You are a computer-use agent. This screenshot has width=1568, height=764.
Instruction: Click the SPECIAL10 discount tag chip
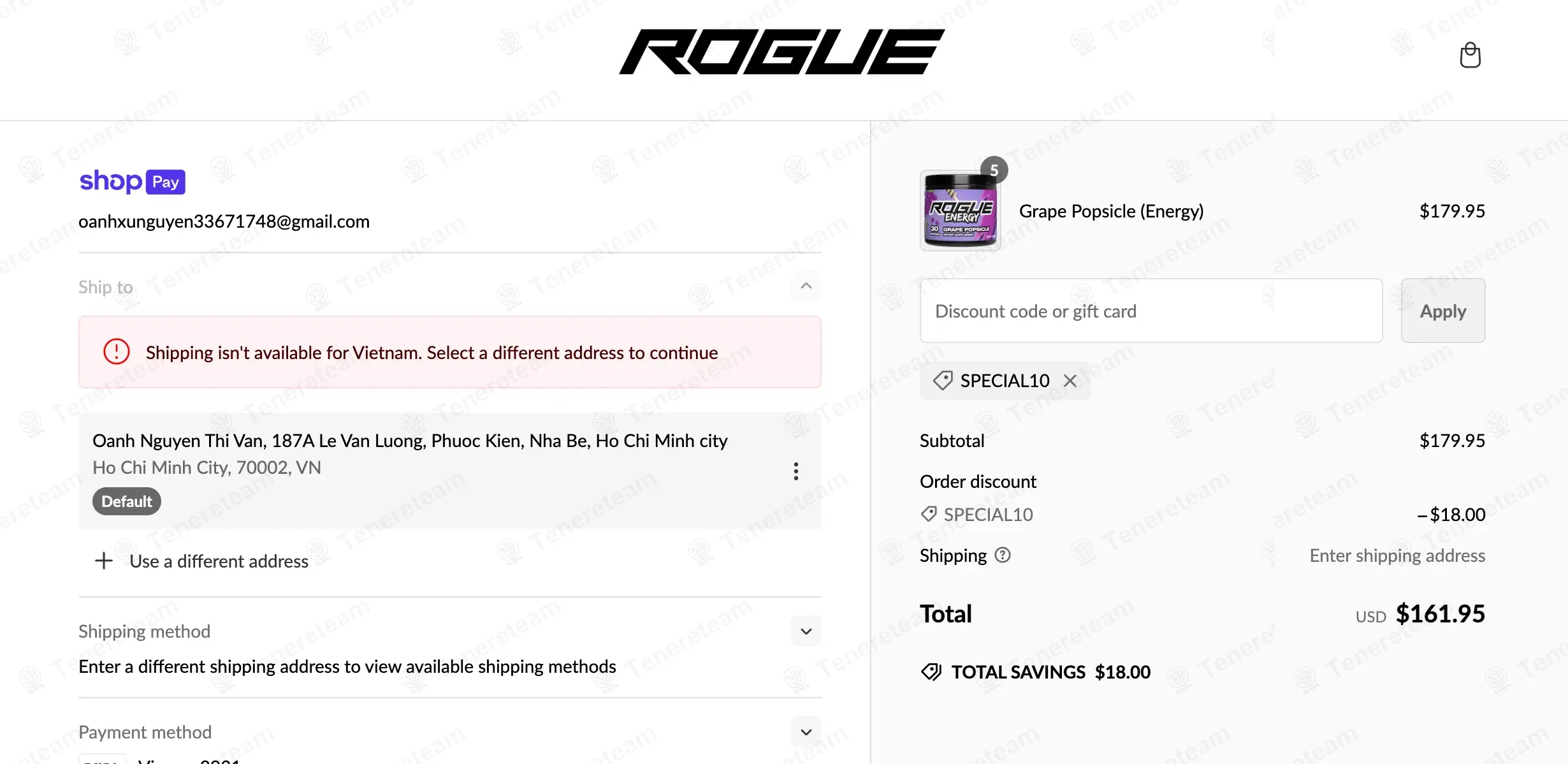(991, 381)
